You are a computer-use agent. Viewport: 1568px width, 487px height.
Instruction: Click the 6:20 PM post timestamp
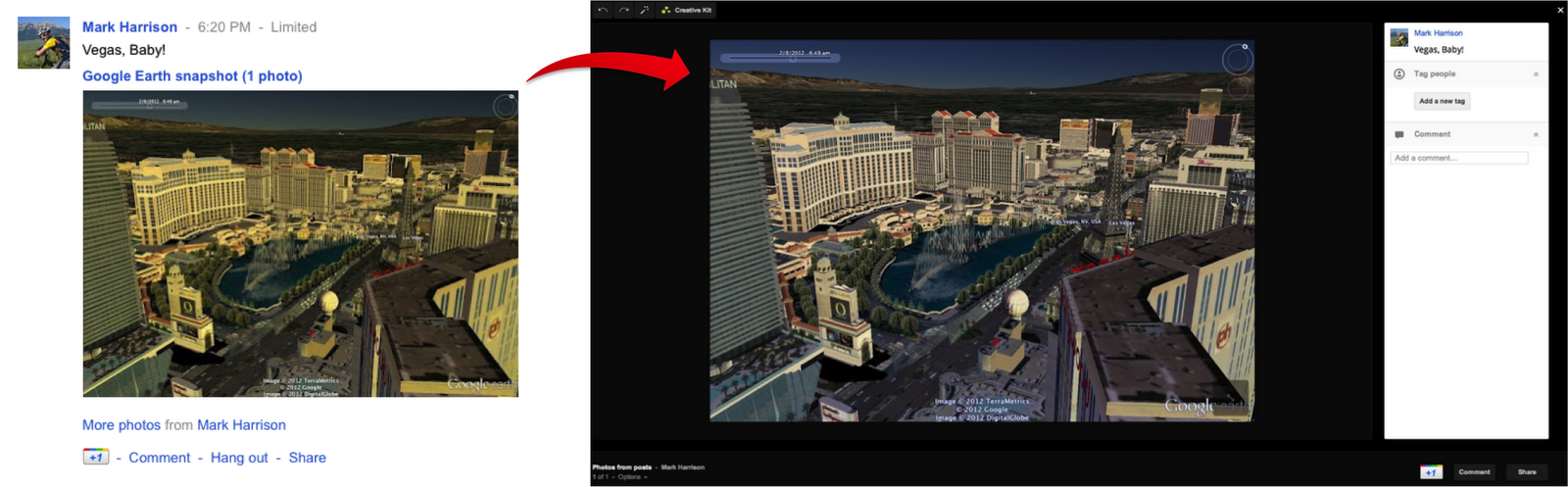(224, 26)
